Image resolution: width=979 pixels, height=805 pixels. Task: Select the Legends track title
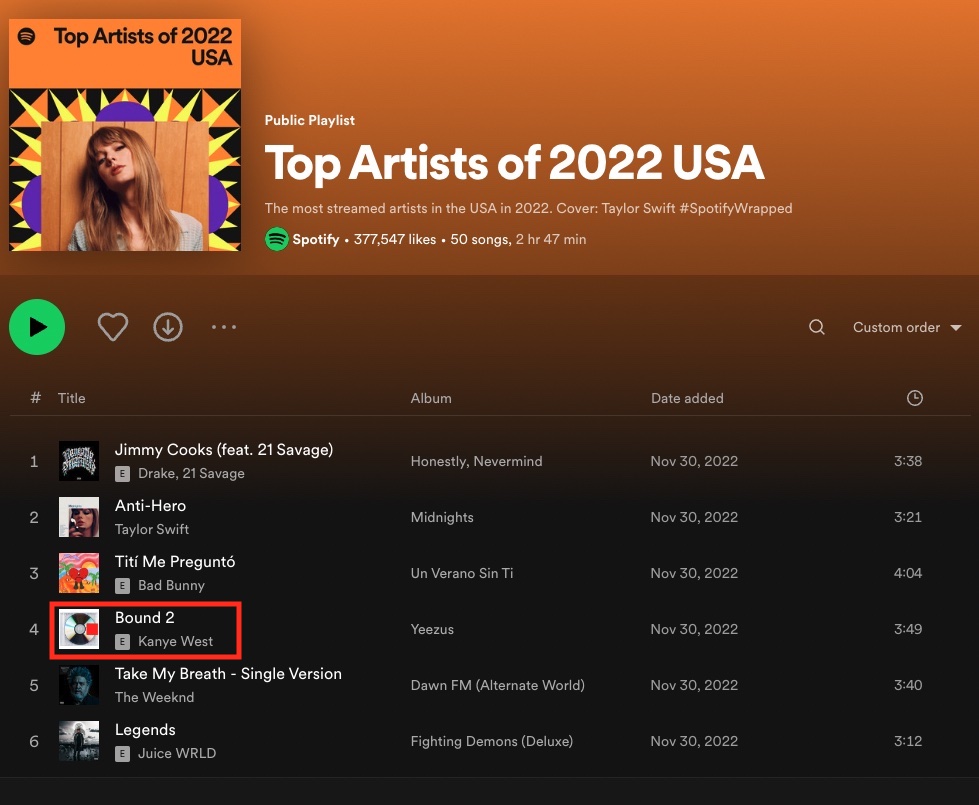point(145,730)
